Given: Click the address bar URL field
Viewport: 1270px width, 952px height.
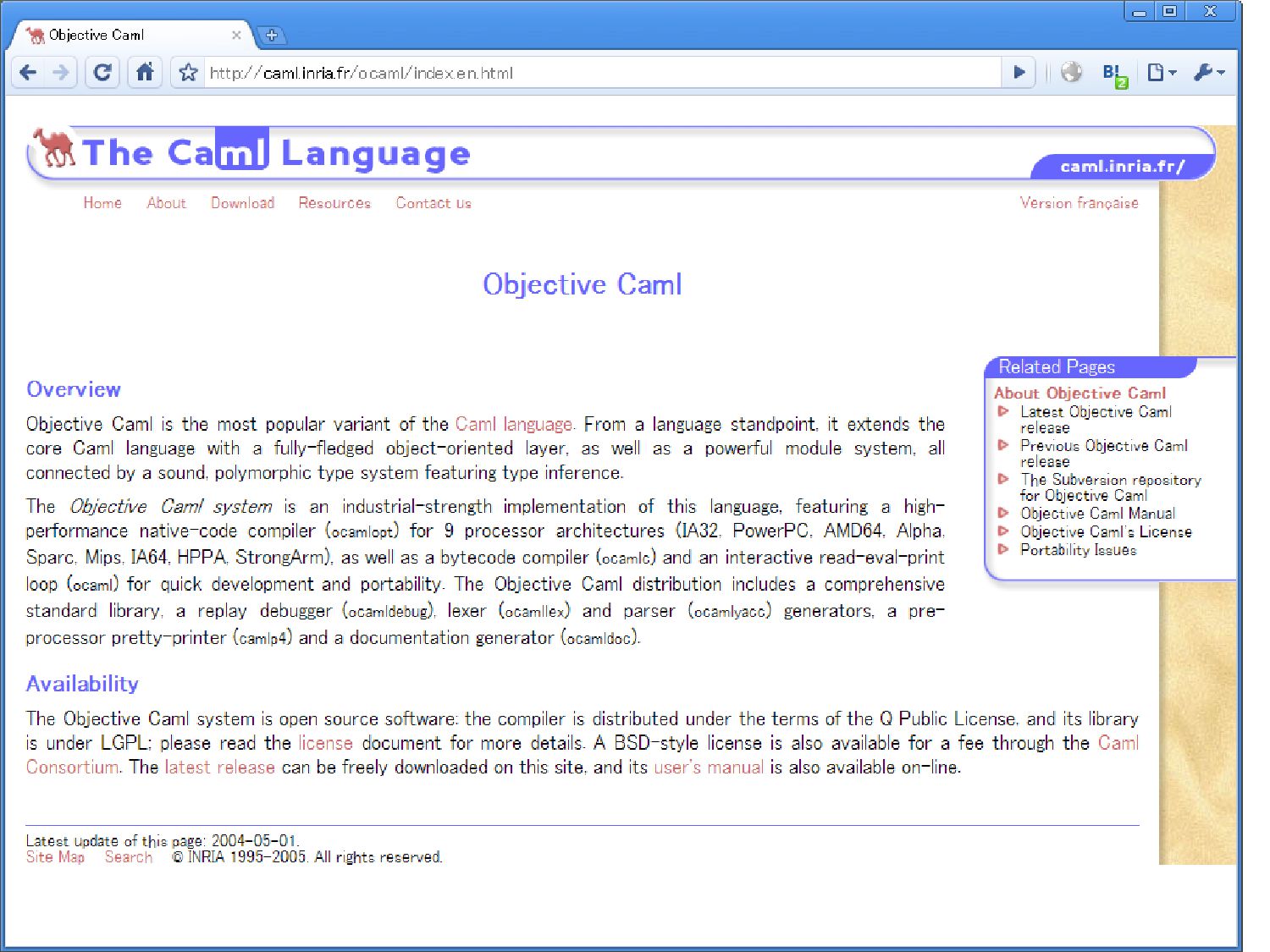Looking at the screenshot, I should [x=601, y=73].
